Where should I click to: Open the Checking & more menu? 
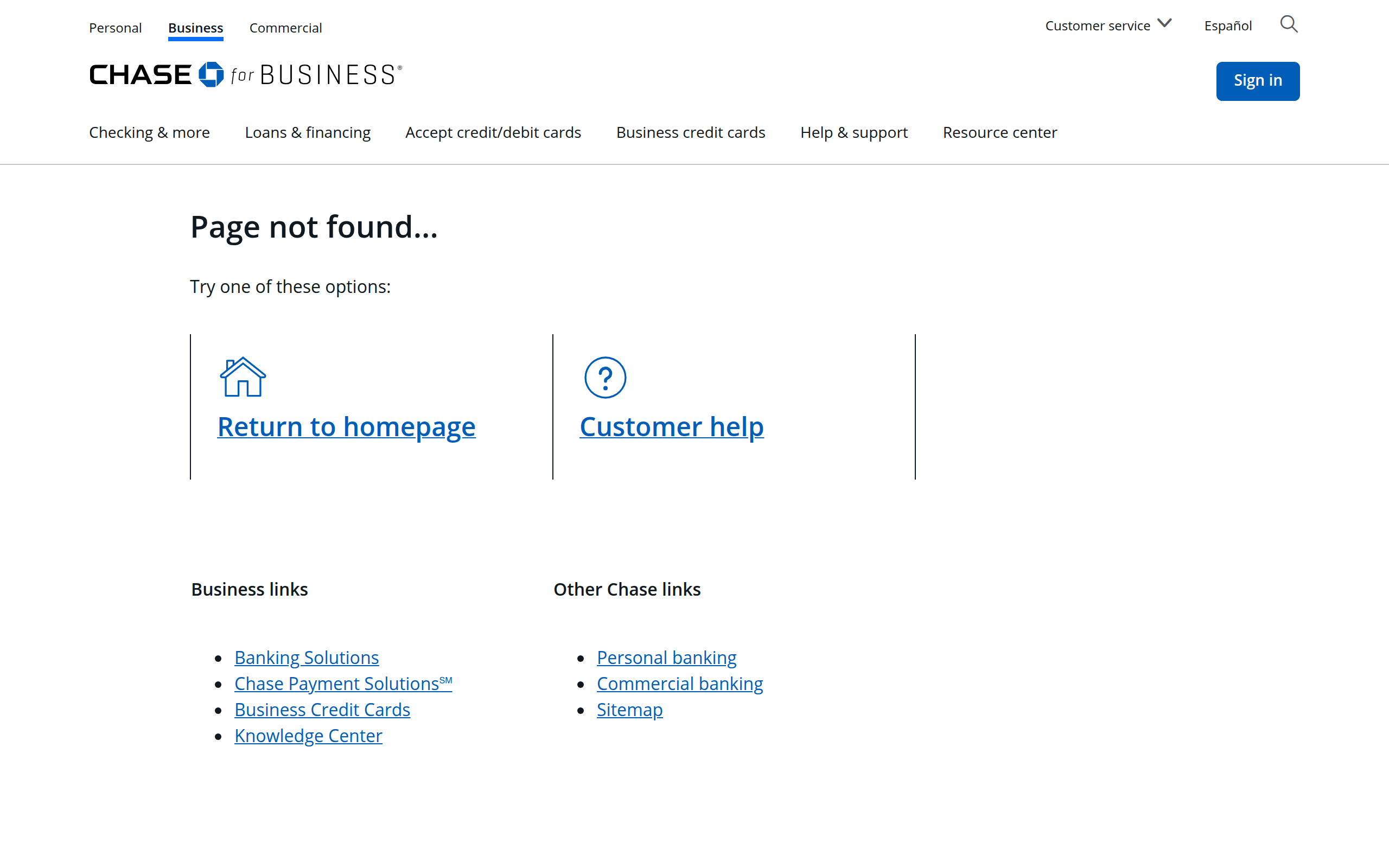click(x=149, y=132)
